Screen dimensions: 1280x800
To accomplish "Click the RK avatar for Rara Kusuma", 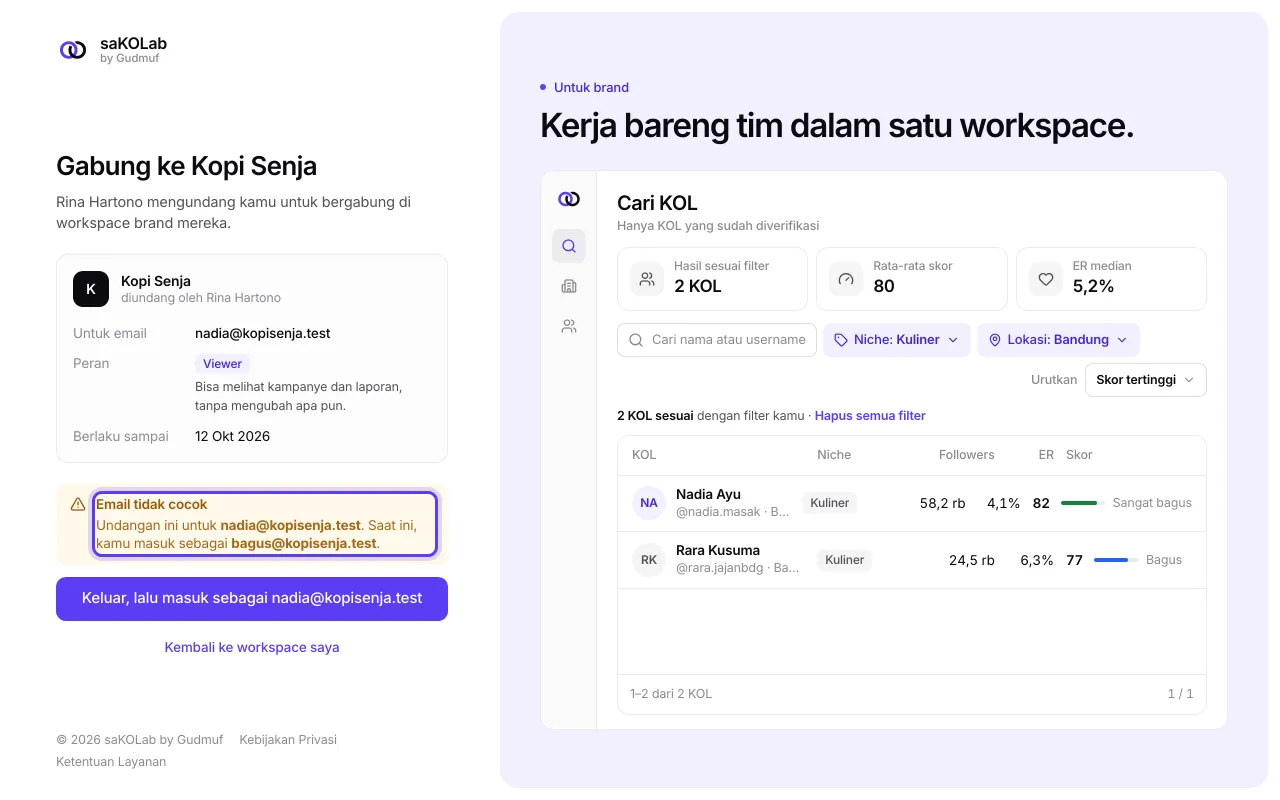I will [649, 560].
